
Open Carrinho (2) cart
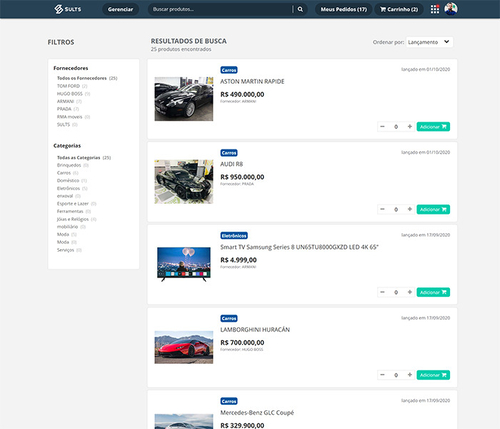pos(399,9)
